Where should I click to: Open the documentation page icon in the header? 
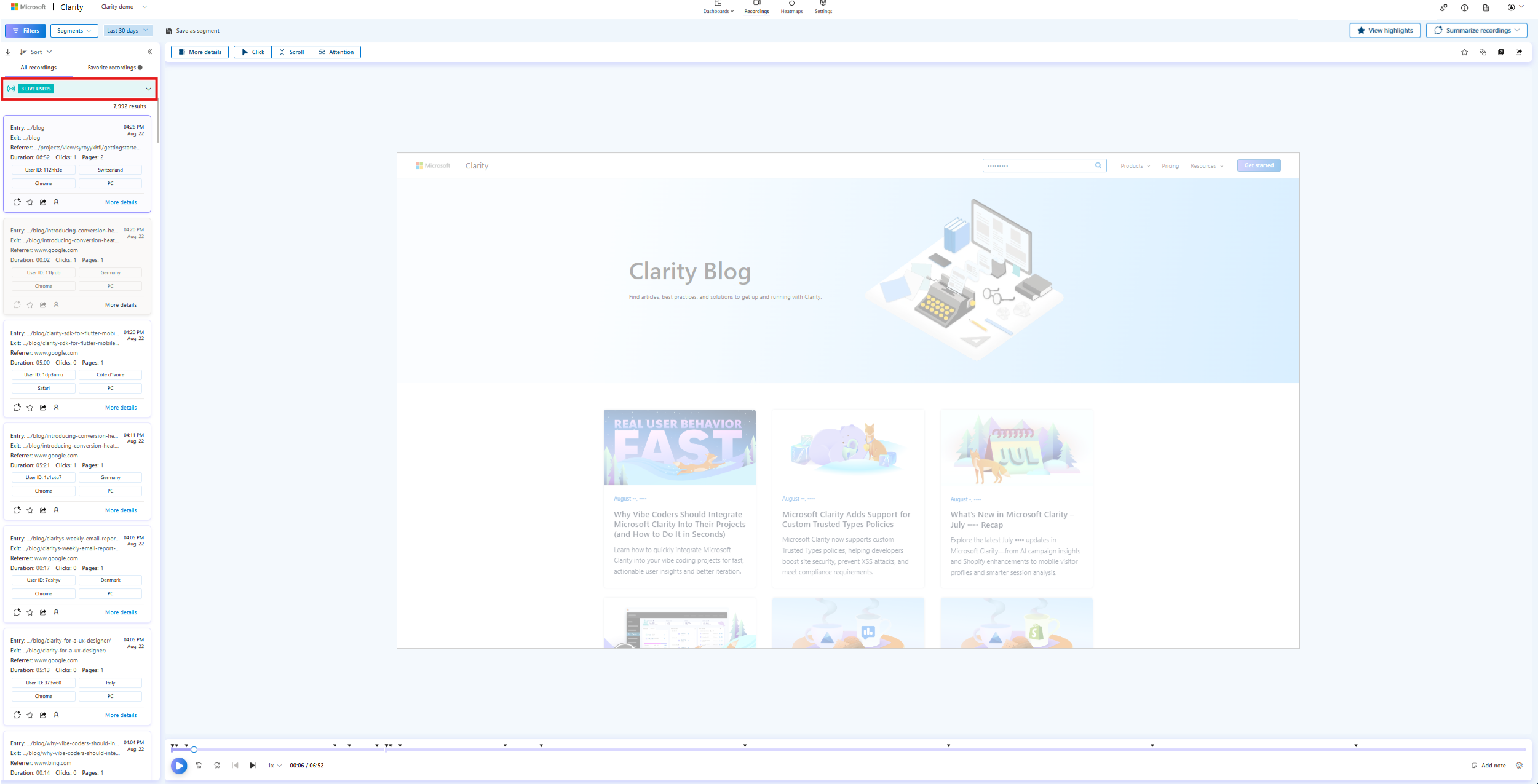(x=1486, y=7)
